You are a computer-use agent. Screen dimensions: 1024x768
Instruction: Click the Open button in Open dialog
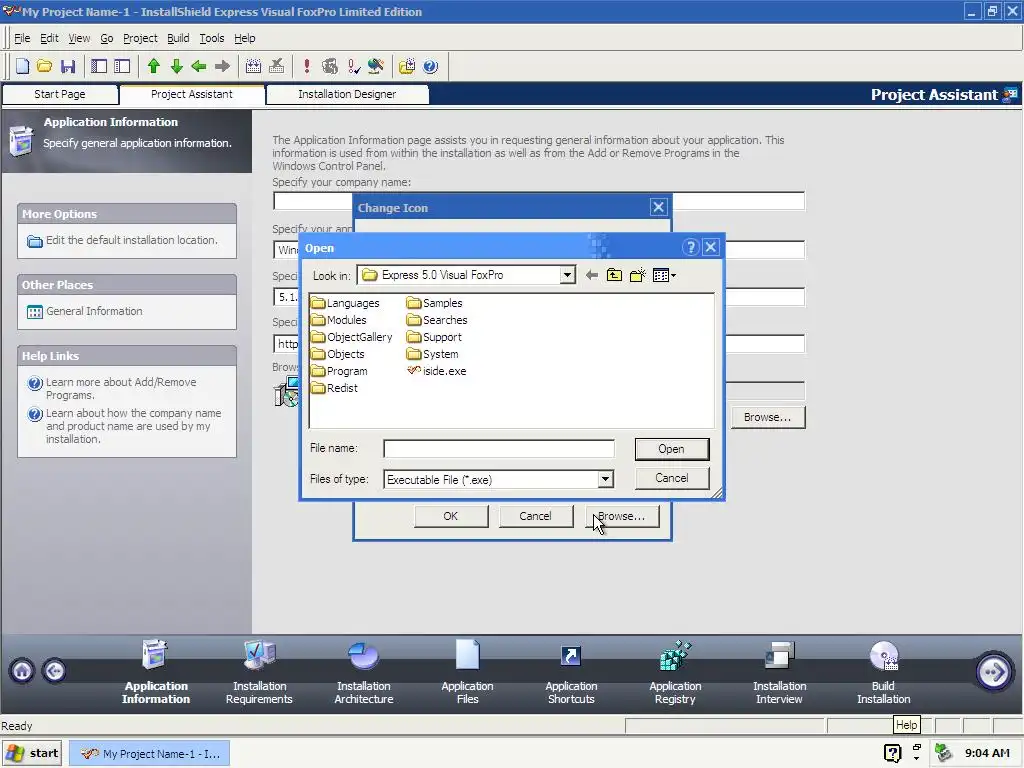coord(671,449)
